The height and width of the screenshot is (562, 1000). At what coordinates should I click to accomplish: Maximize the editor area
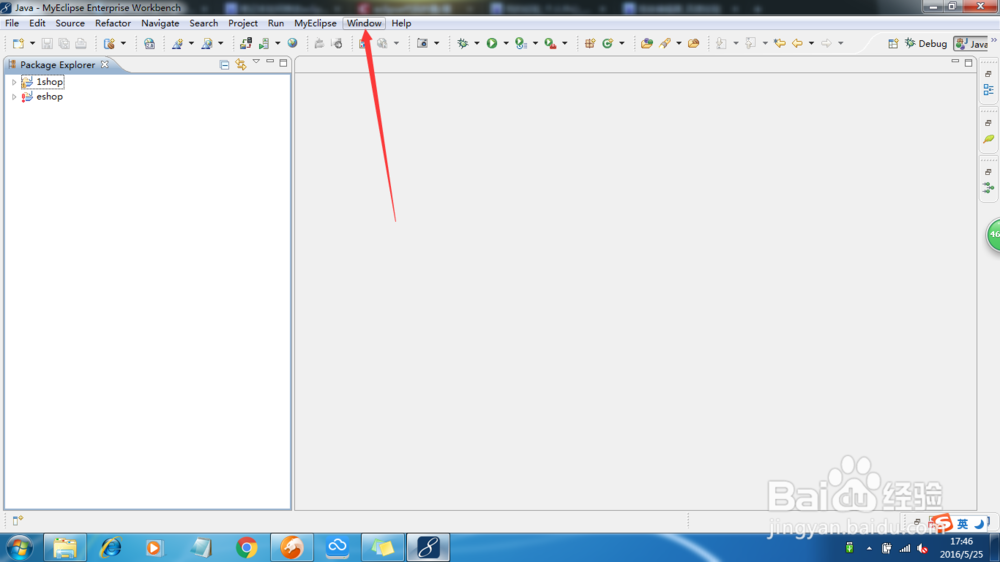968,63
